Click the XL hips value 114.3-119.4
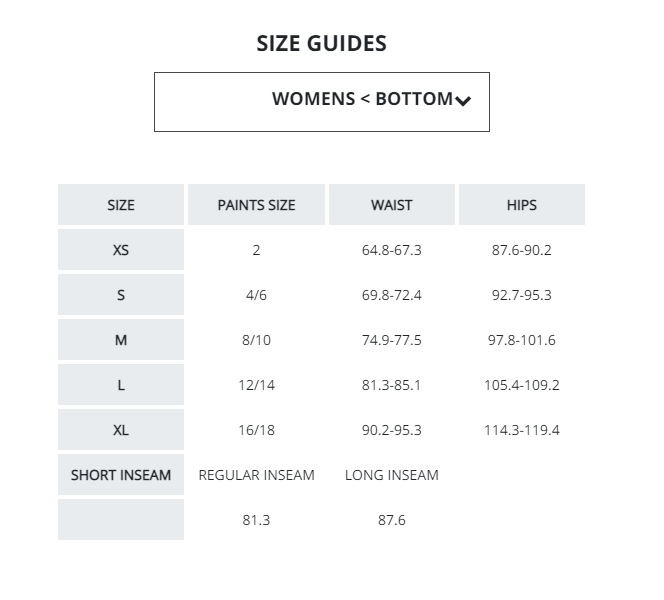This screenshot has width=664, height=600. pos(523,430)
